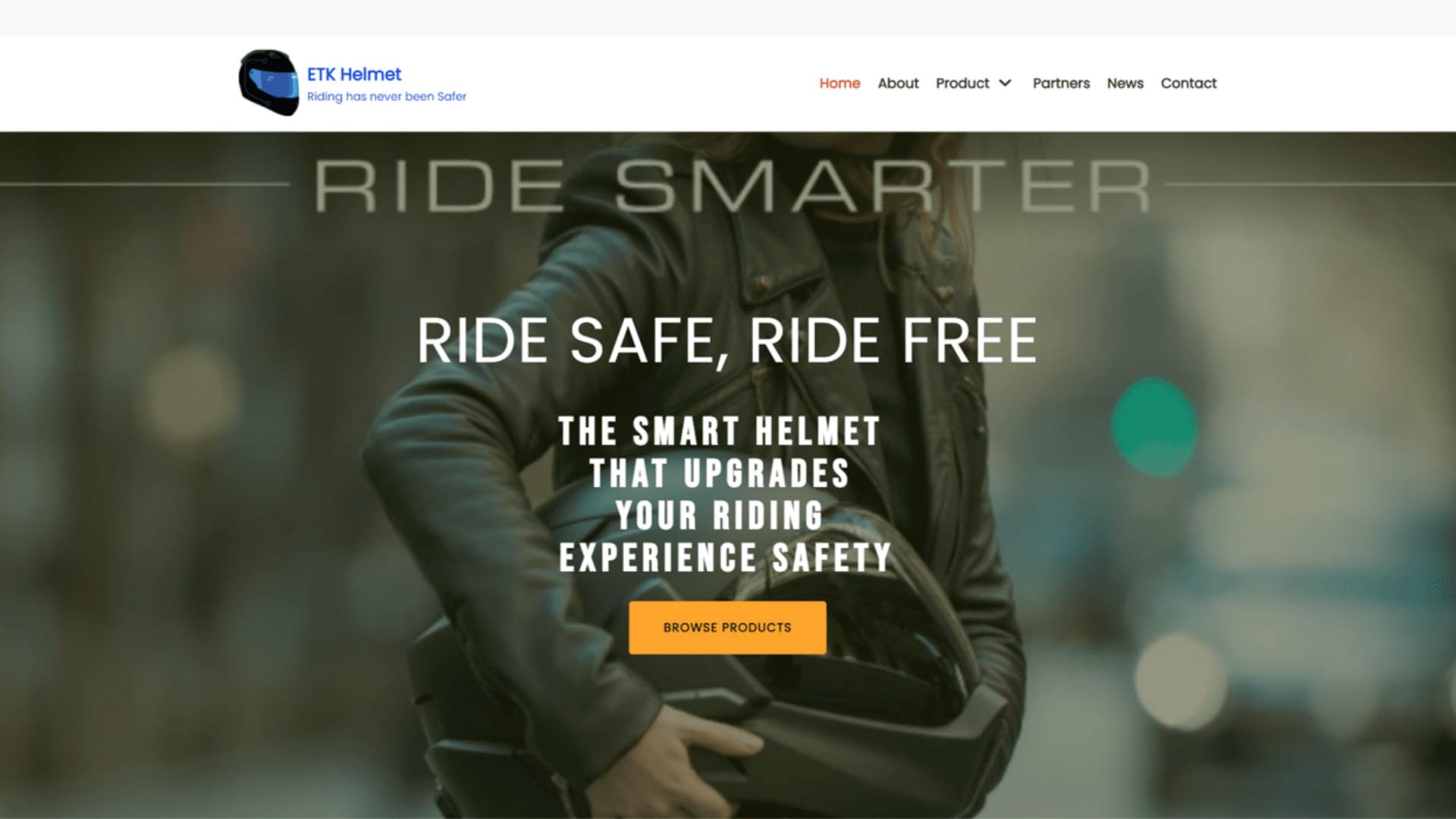Screen dimensions: 1456x819
Task: Select the 'Smart Helmet That Upgrades' subheading text
Action: click(719, 452)
